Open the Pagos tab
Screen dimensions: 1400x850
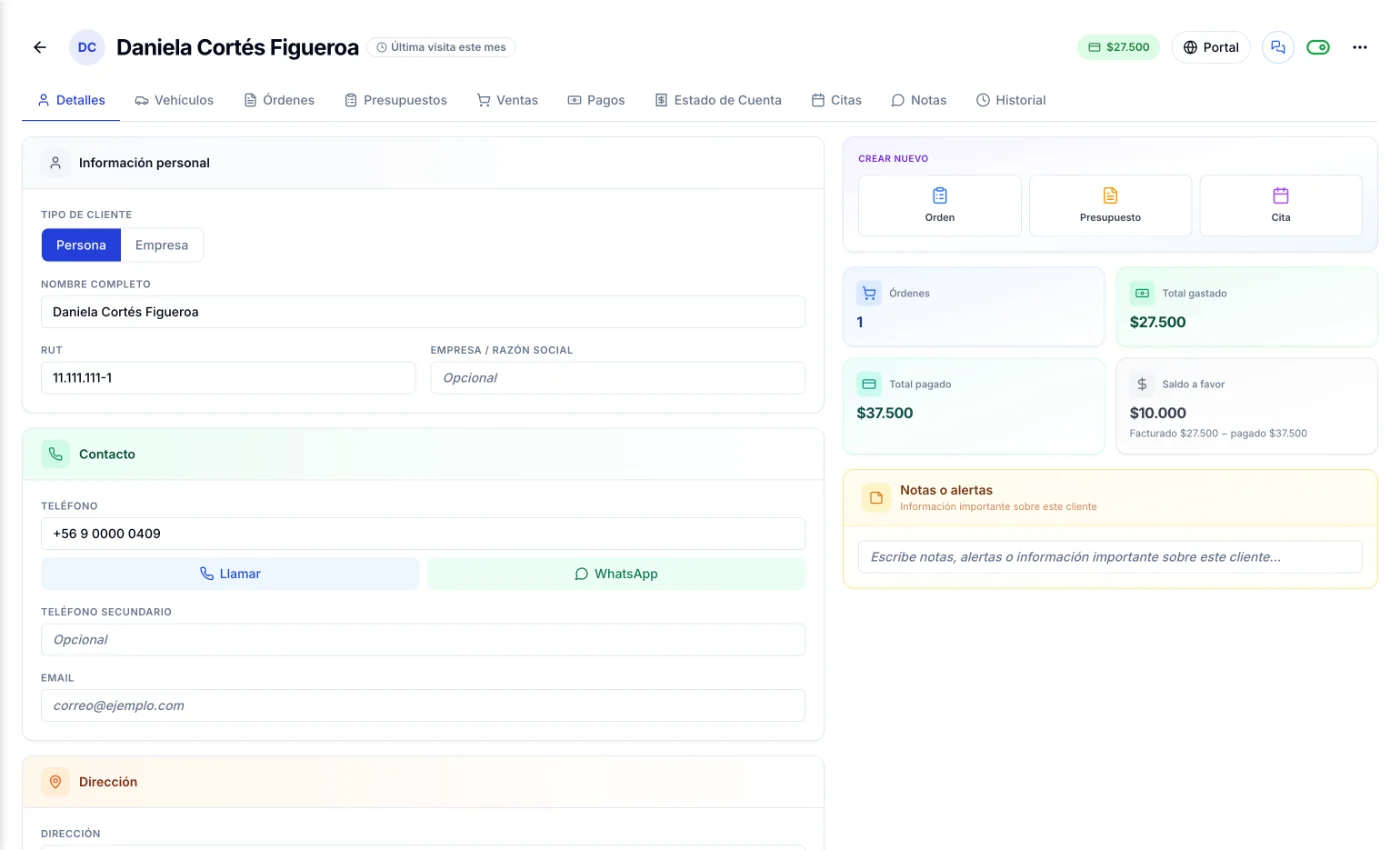(x=596, y=100)
